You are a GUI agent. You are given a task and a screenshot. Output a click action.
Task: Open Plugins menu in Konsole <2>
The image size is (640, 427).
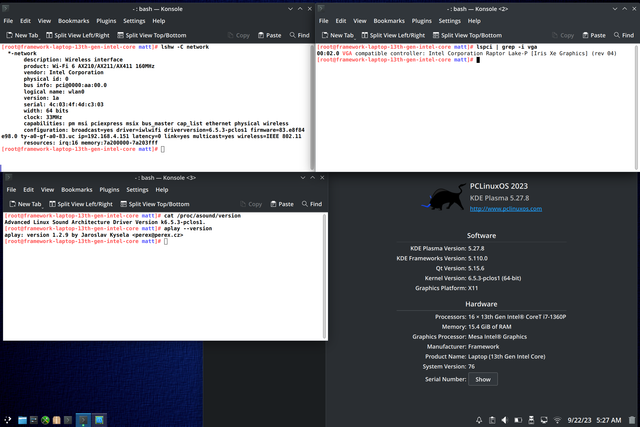422,21
